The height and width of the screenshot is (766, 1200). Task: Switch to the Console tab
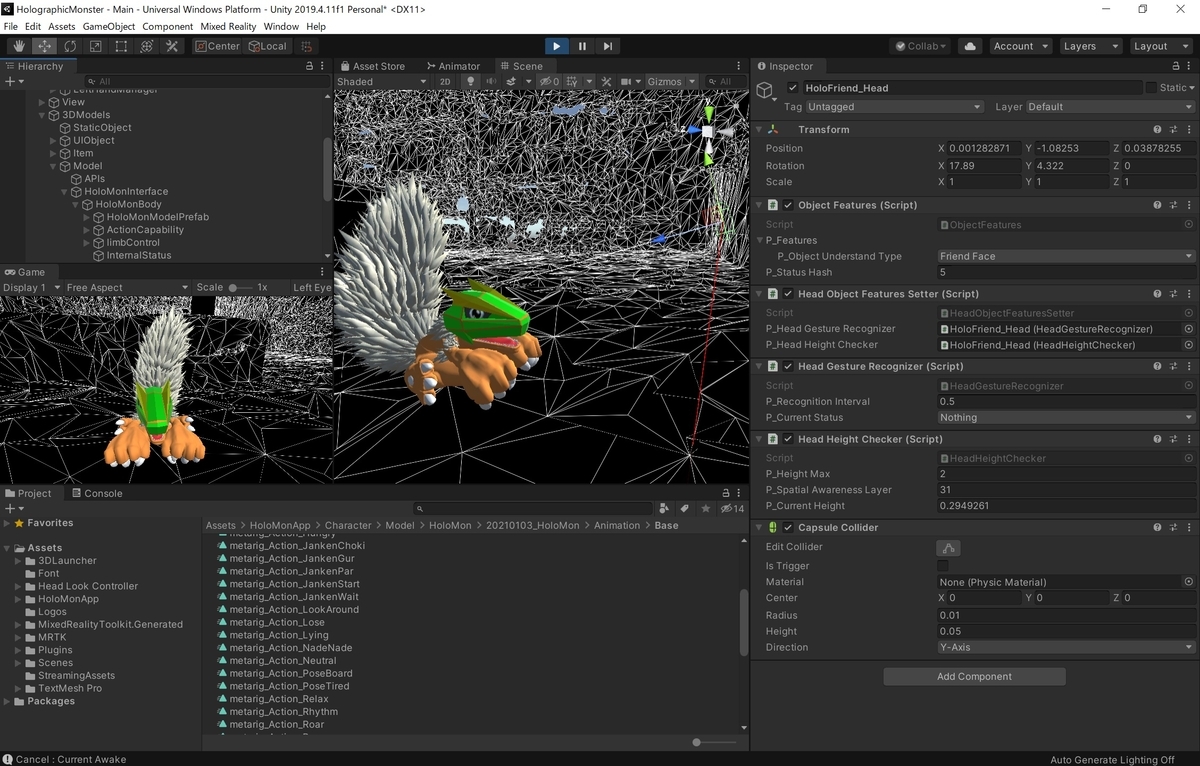click(96, 493)
